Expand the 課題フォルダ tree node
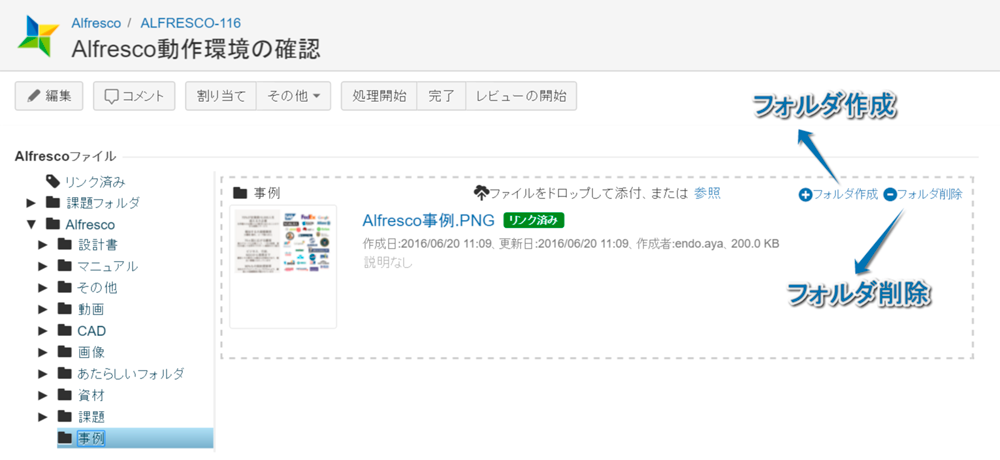The width and height of the screenshot is (1000, 460). 30,203
